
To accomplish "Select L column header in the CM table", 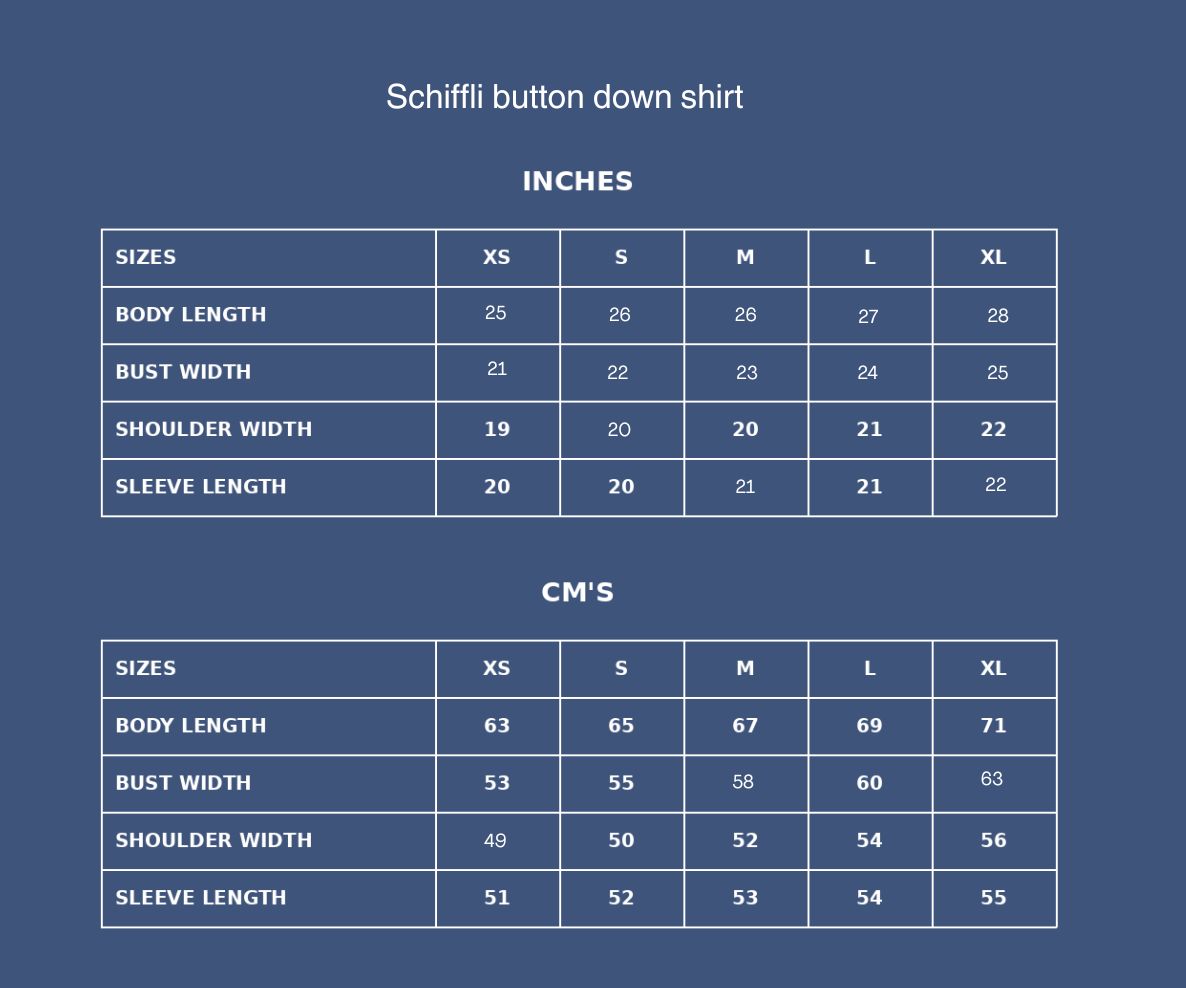I will (869, 668).
